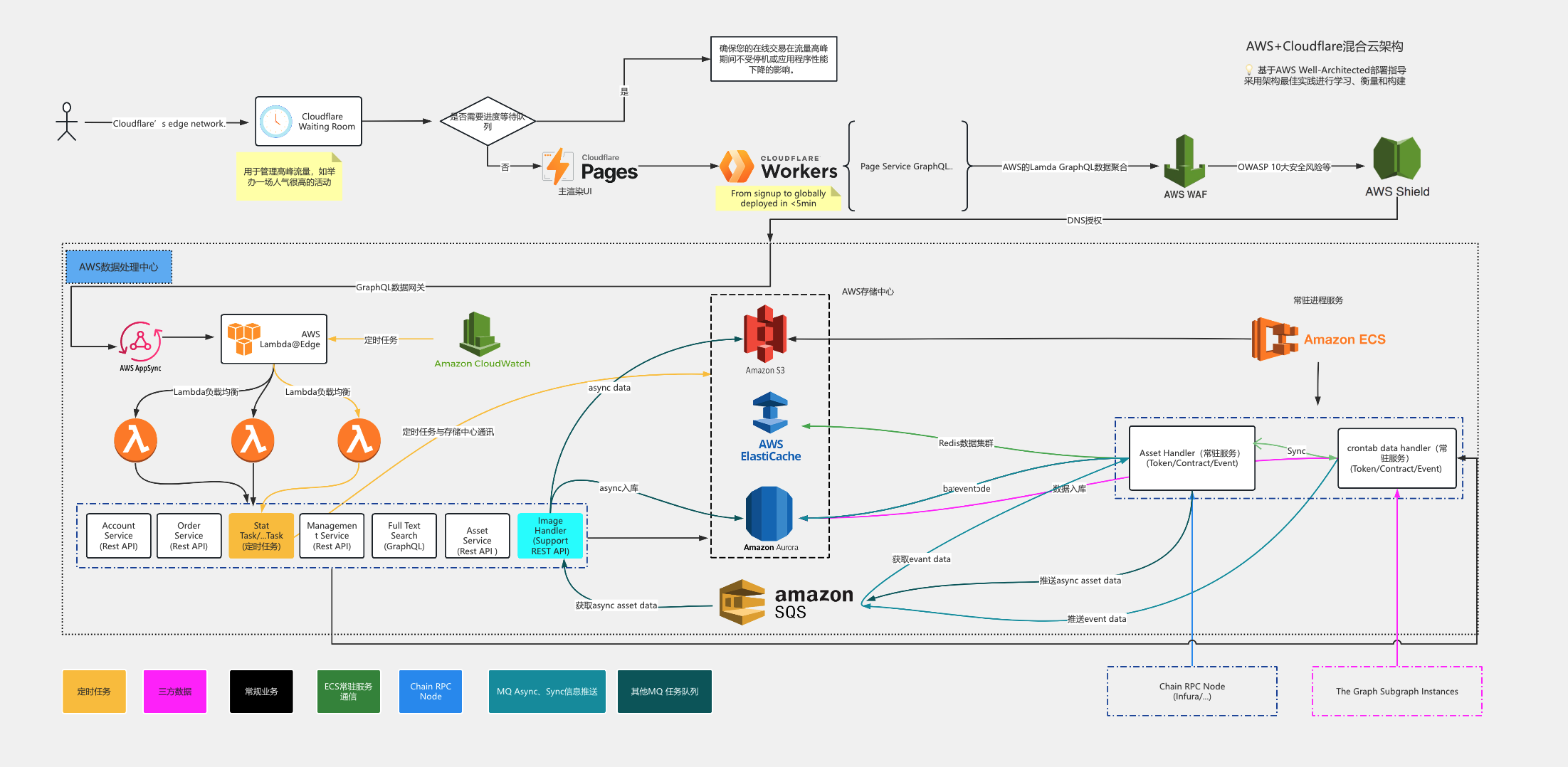
Task: Select the Amazon ECS orange icon
Action: (x=1275, y=339)
